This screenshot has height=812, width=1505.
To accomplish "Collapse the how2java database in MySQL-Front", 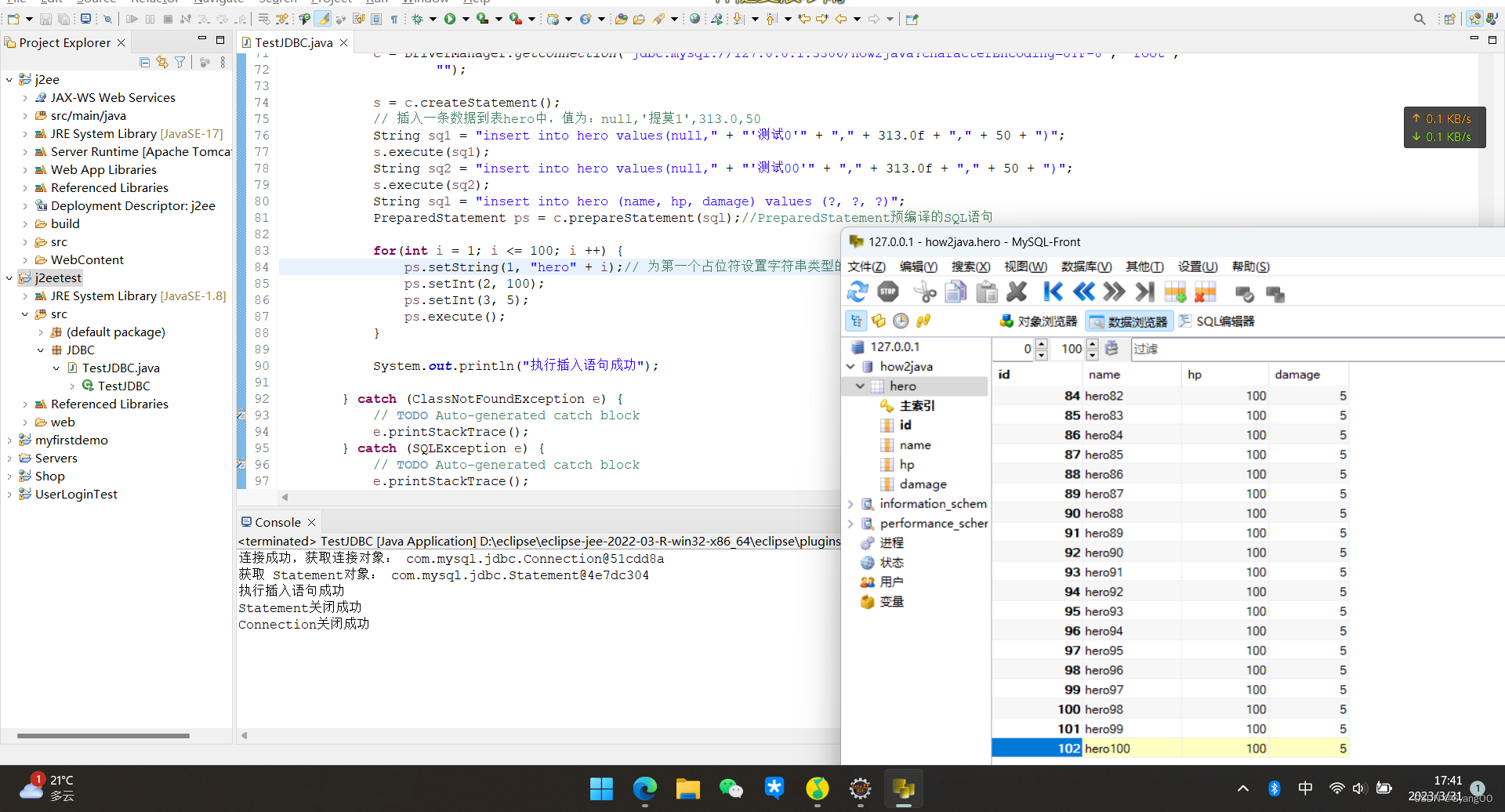I will click(850, 366).
